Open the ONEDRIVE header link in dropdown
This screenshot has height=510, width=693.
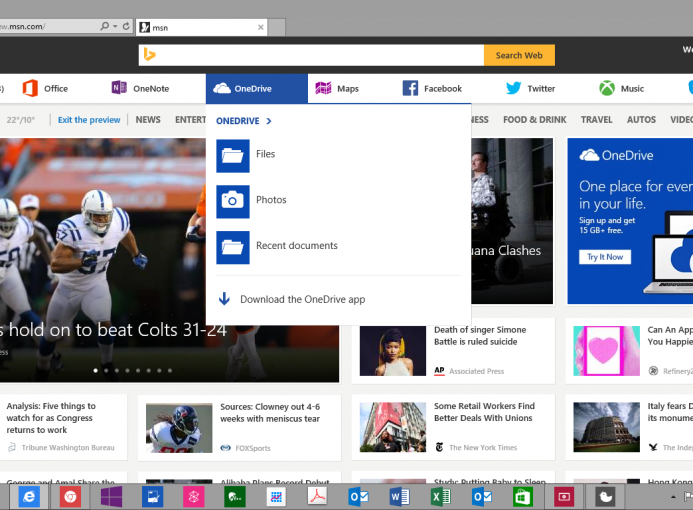pos(238,121)
